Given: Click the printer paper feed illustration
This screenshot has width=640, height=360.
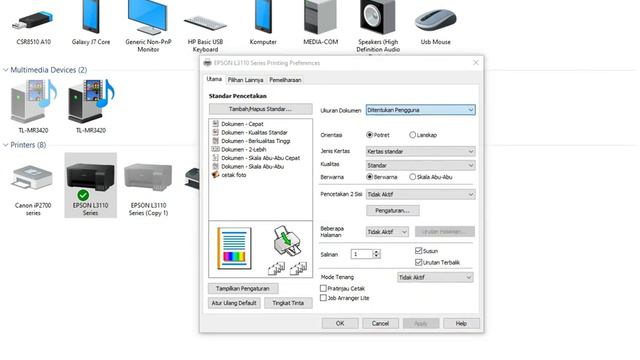Looking at the screenshot, I should coord(287,241).
